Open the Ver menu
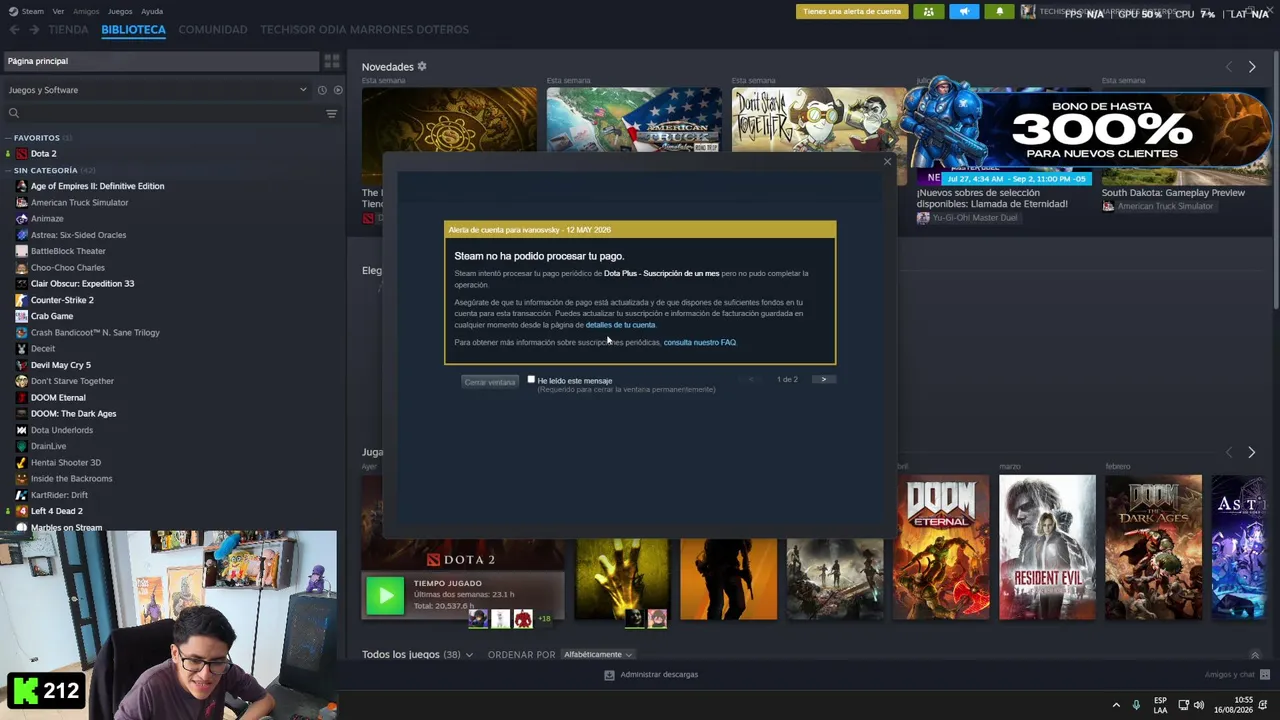 [x=58, y=12]
